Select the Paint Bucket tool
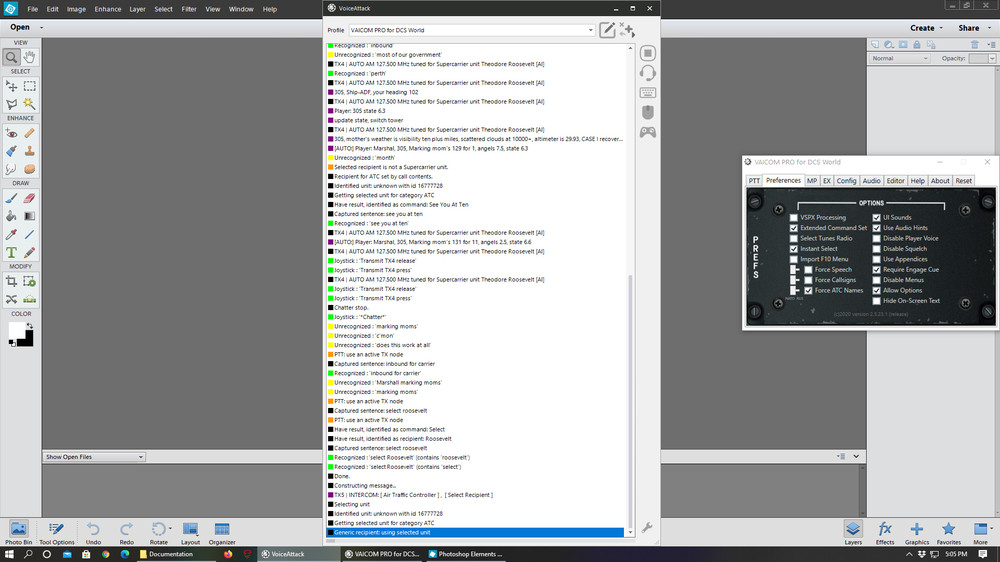The height and width of the screenshot is (562, 1000). (11, 216)
